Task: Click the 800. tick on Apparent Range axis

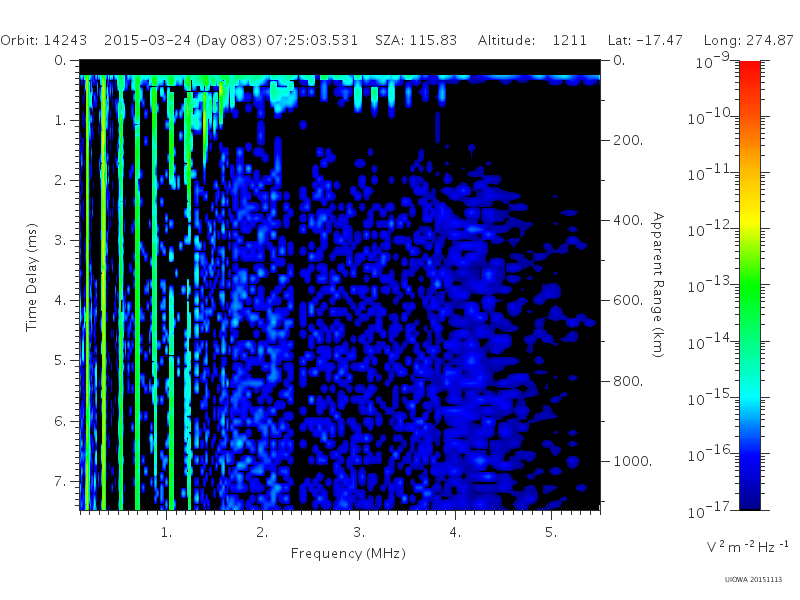Action: pyautogui.click(x=628, y=381)
